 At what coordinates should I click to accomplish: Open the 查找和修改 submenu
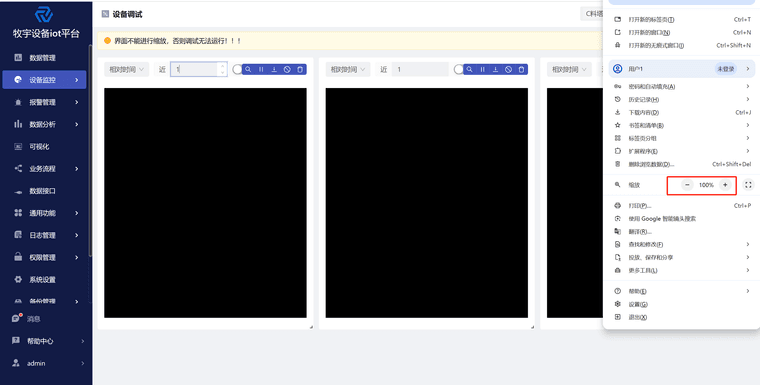pyautogui.click(x=681, y=244)
